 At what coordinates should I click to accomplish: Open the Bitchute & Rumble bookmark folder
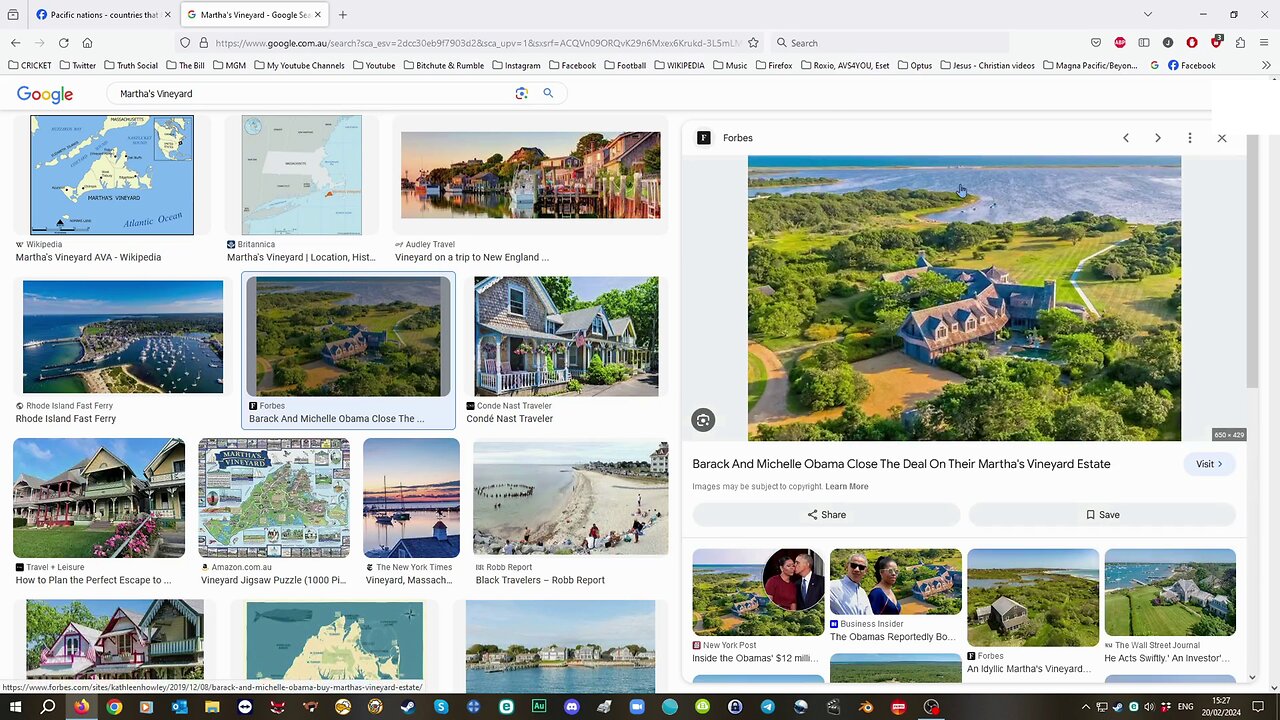click(444, 65)
